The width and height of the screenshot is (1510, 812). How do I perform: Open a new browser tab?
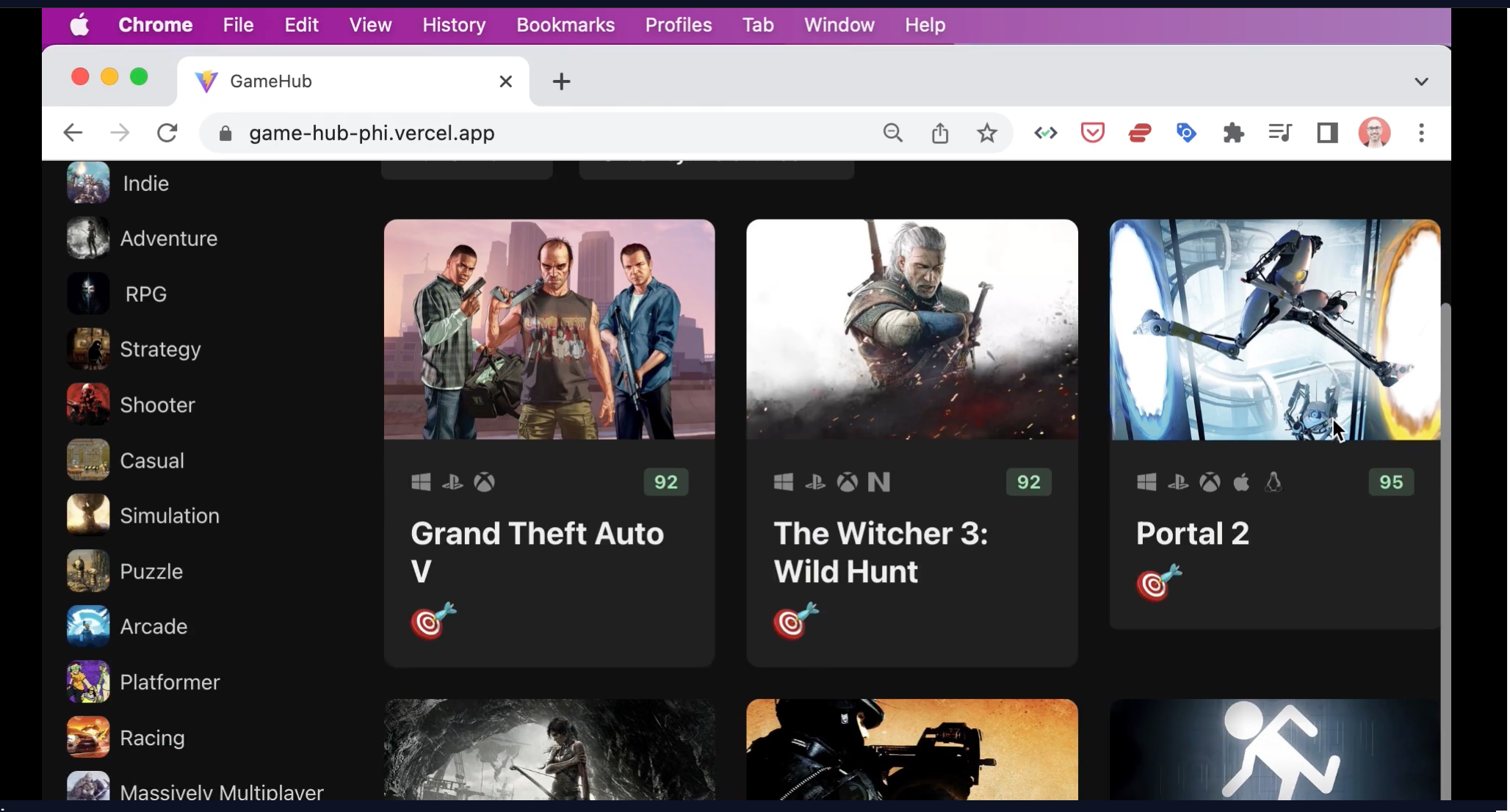561,81
